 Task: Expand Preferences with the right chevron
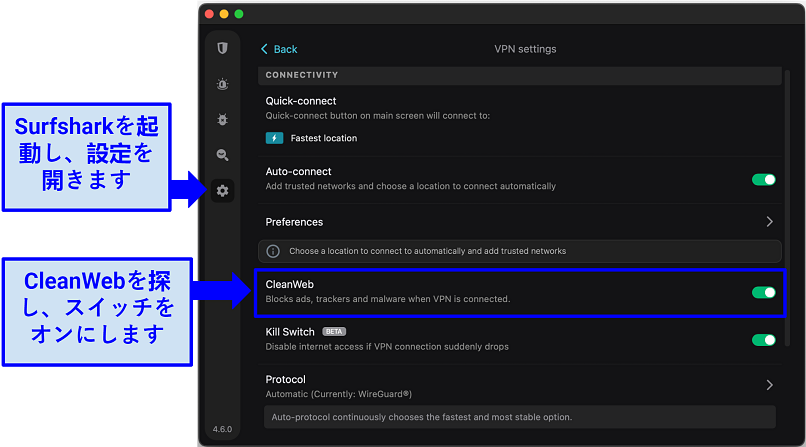point(770,221)
